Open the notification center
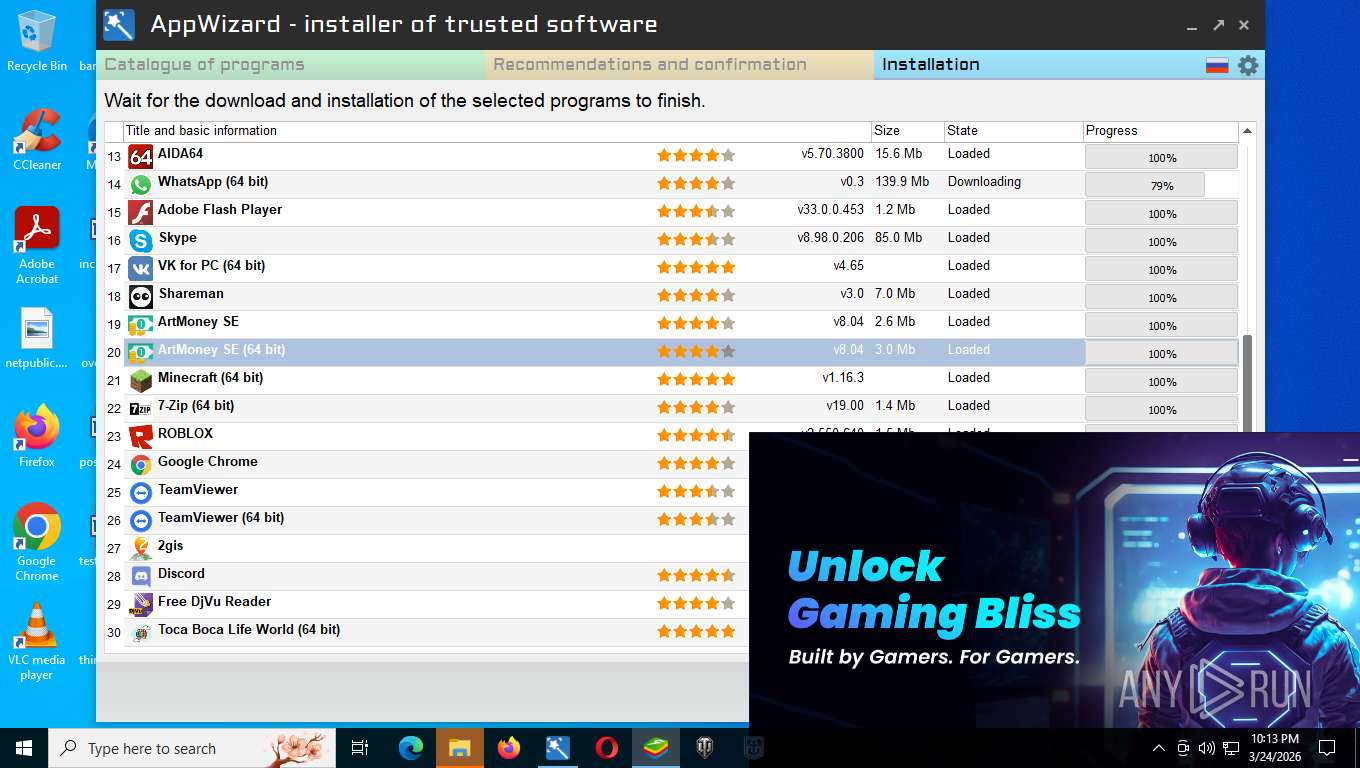The image size is (1360, 768). pyautogui.click(x=1327, y=748)
